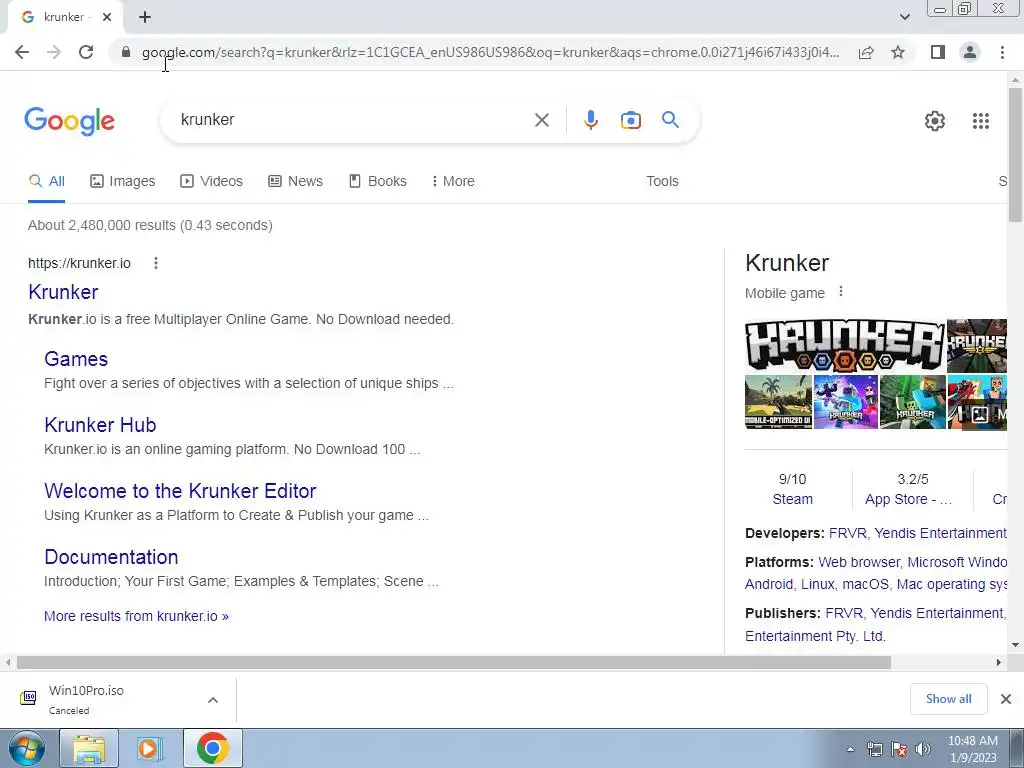Open the taskbar clock showing 10:48 AM
The image size is (1024, 768).
pos(972,749)
